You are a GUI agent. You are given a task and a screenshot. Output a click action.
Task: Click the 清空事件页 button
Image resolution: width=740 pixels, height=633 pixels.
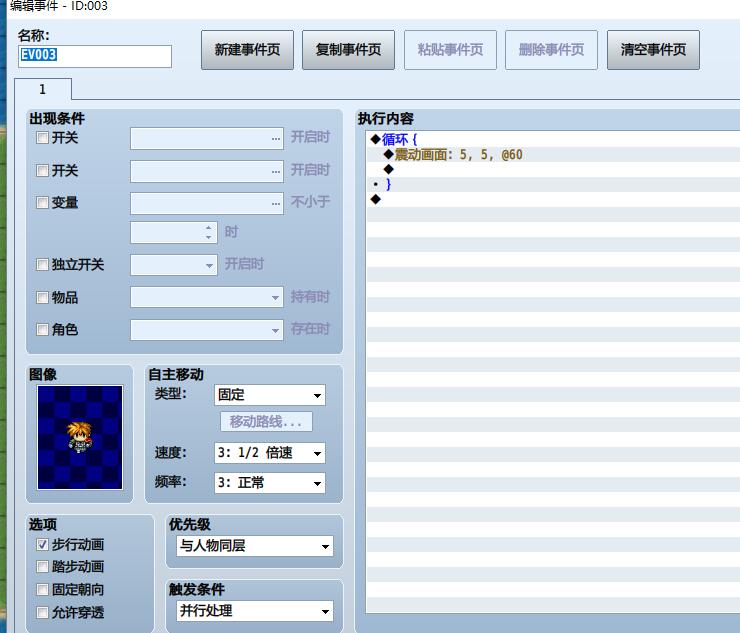click(653, 50)
